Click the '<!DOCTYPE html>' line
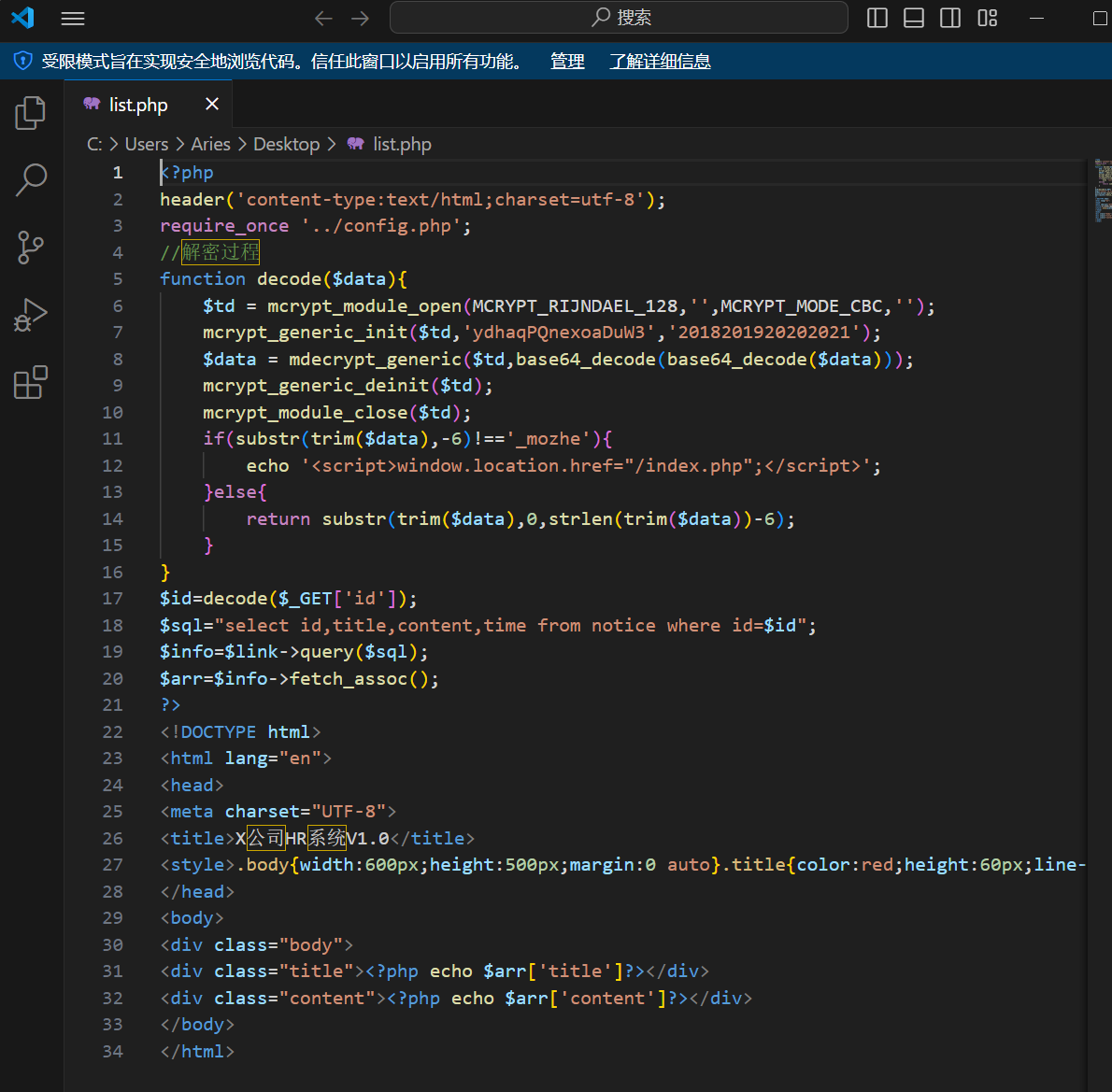The image size is (1112, 1092). click(240, 732)
